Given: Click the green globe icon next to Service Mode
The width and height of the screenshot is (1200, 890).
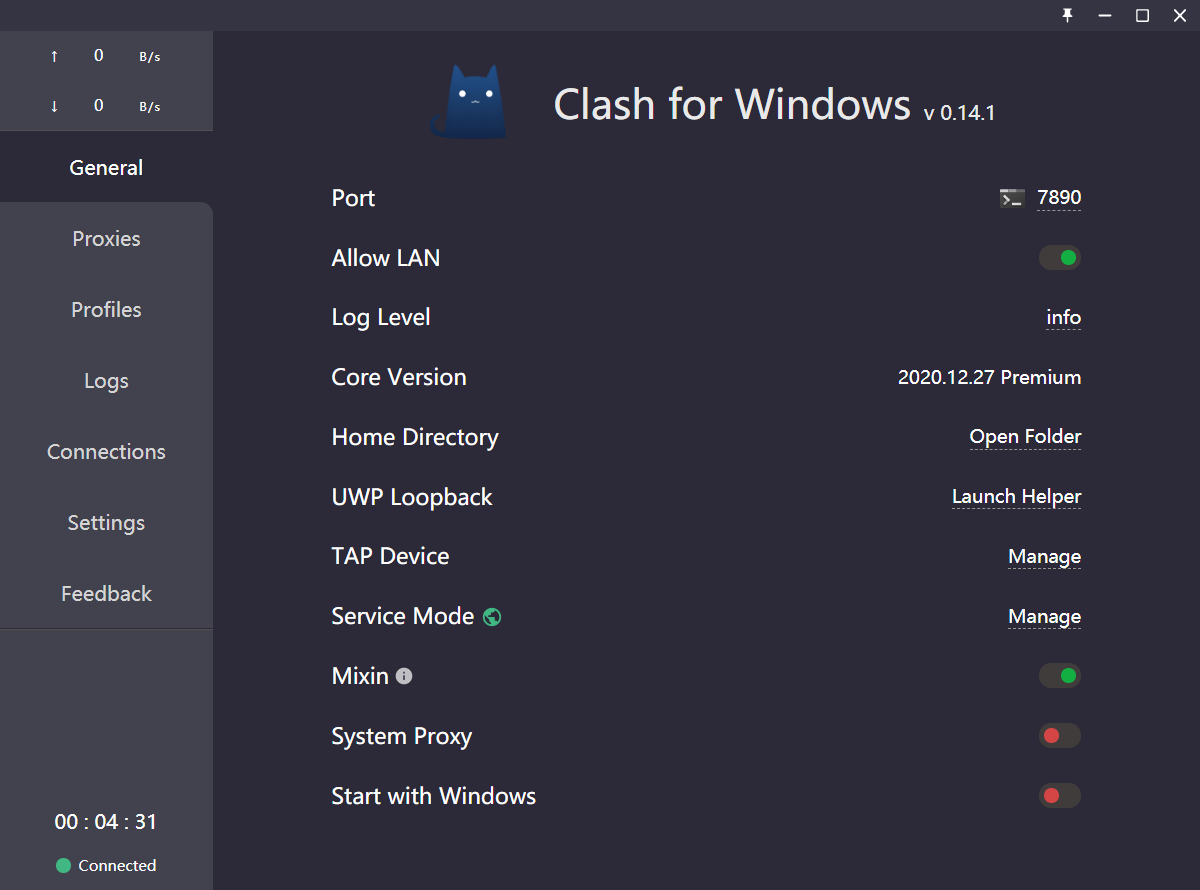Looking at the screenshot, I should point(492,617).
